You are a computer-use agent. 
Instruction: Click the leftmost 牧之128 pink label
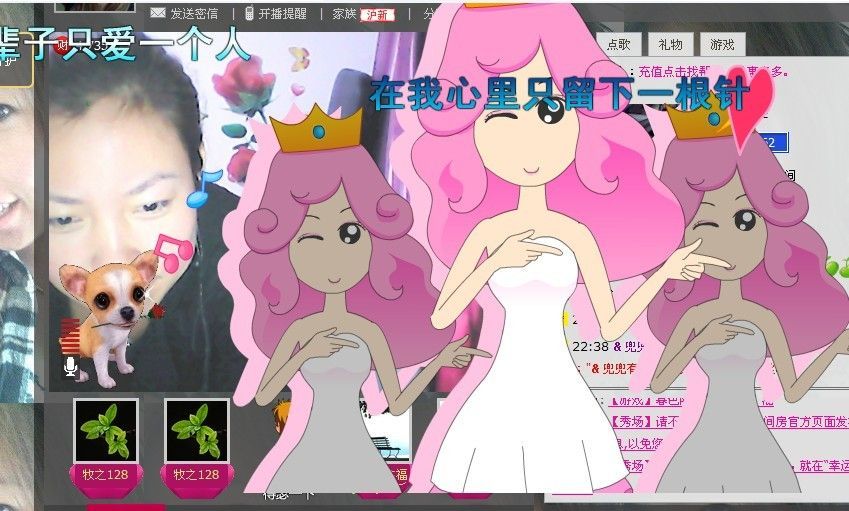106,475
